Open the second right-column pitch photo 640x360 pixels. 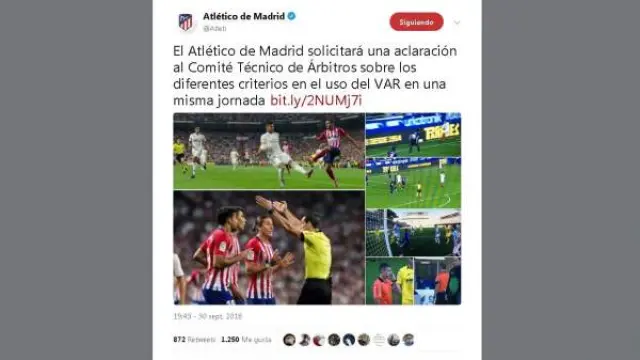click(413, 183)
